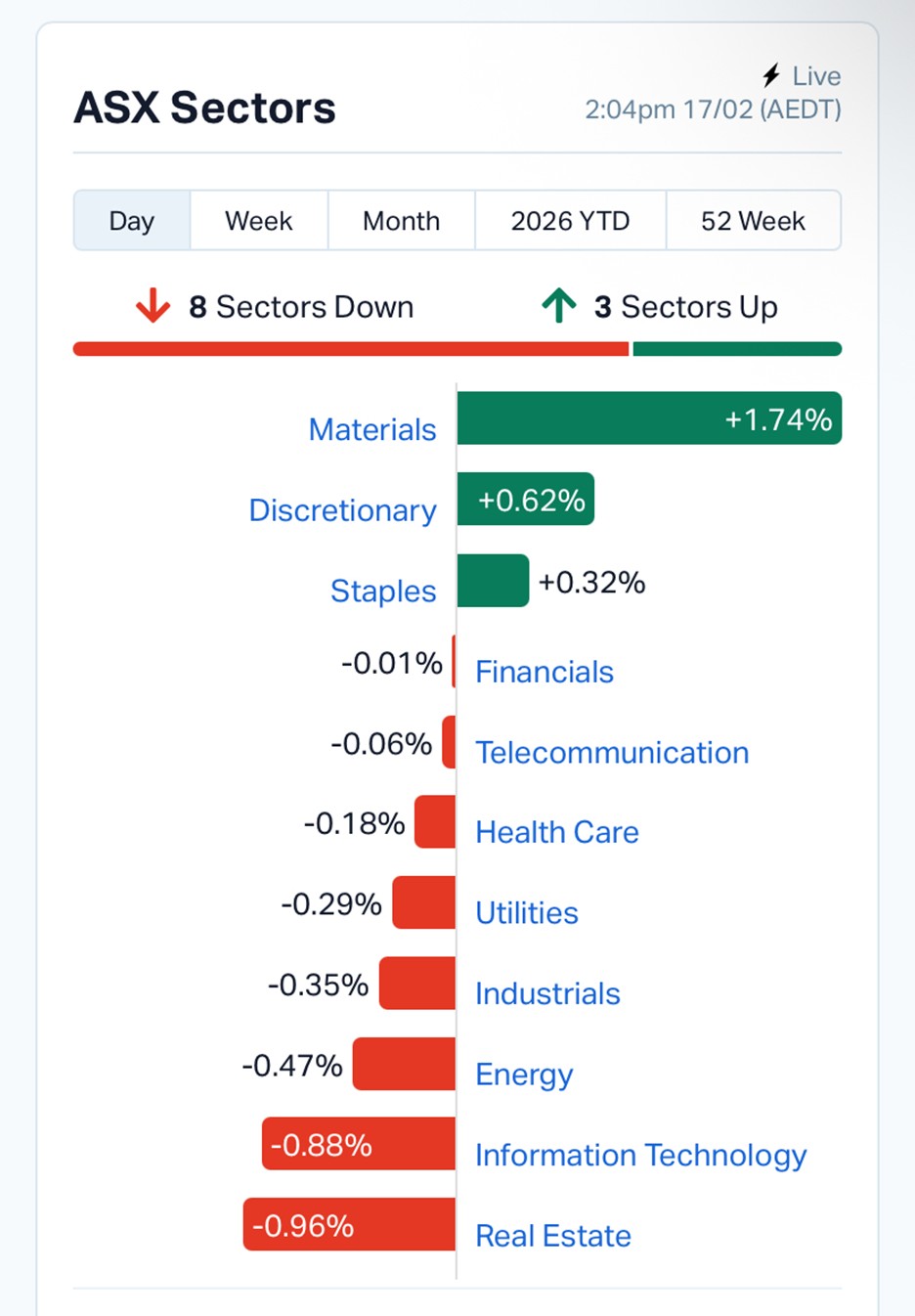The image size is (915, 1316).
Task: Click the red down arrow icon
Action: (152, 306)
